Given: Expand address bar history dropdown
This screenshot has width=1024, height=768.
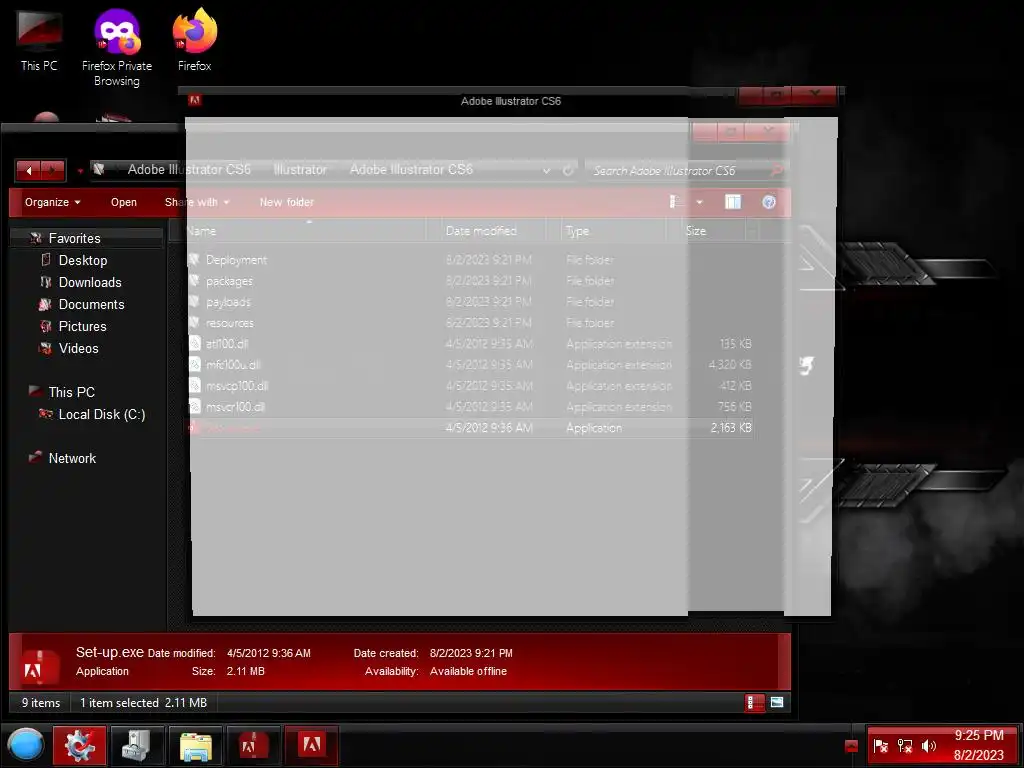Looking at the screenshot, I should pos(546,171).
